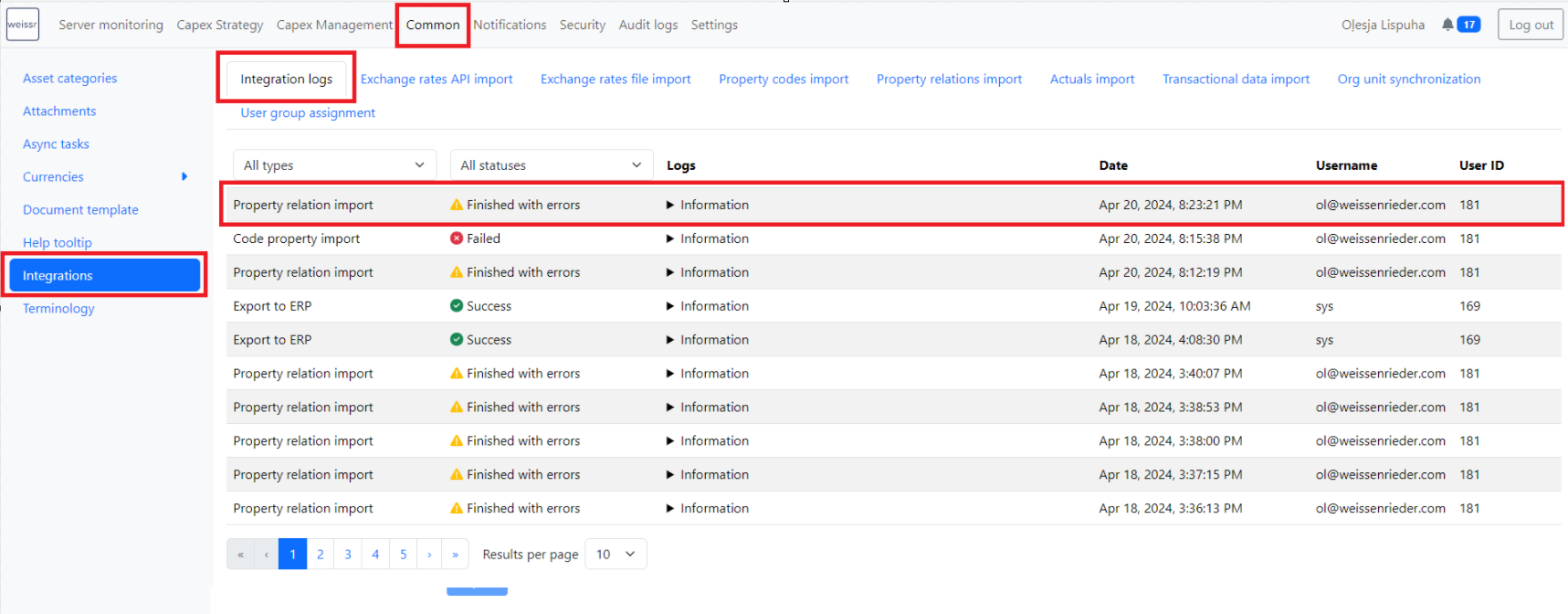Open User group assignment tab
Viewport: 1568px width, 614px height.
tap(308, 113)
